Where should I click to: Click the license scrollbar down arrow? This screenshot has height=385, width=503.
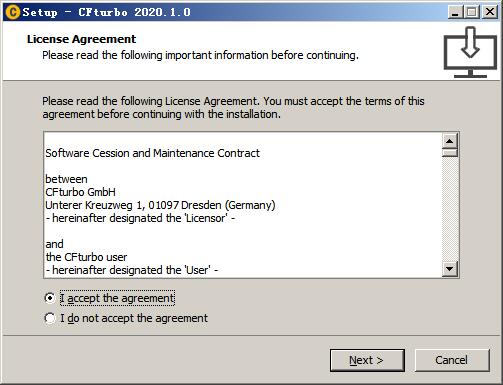[x=450, y=269]
